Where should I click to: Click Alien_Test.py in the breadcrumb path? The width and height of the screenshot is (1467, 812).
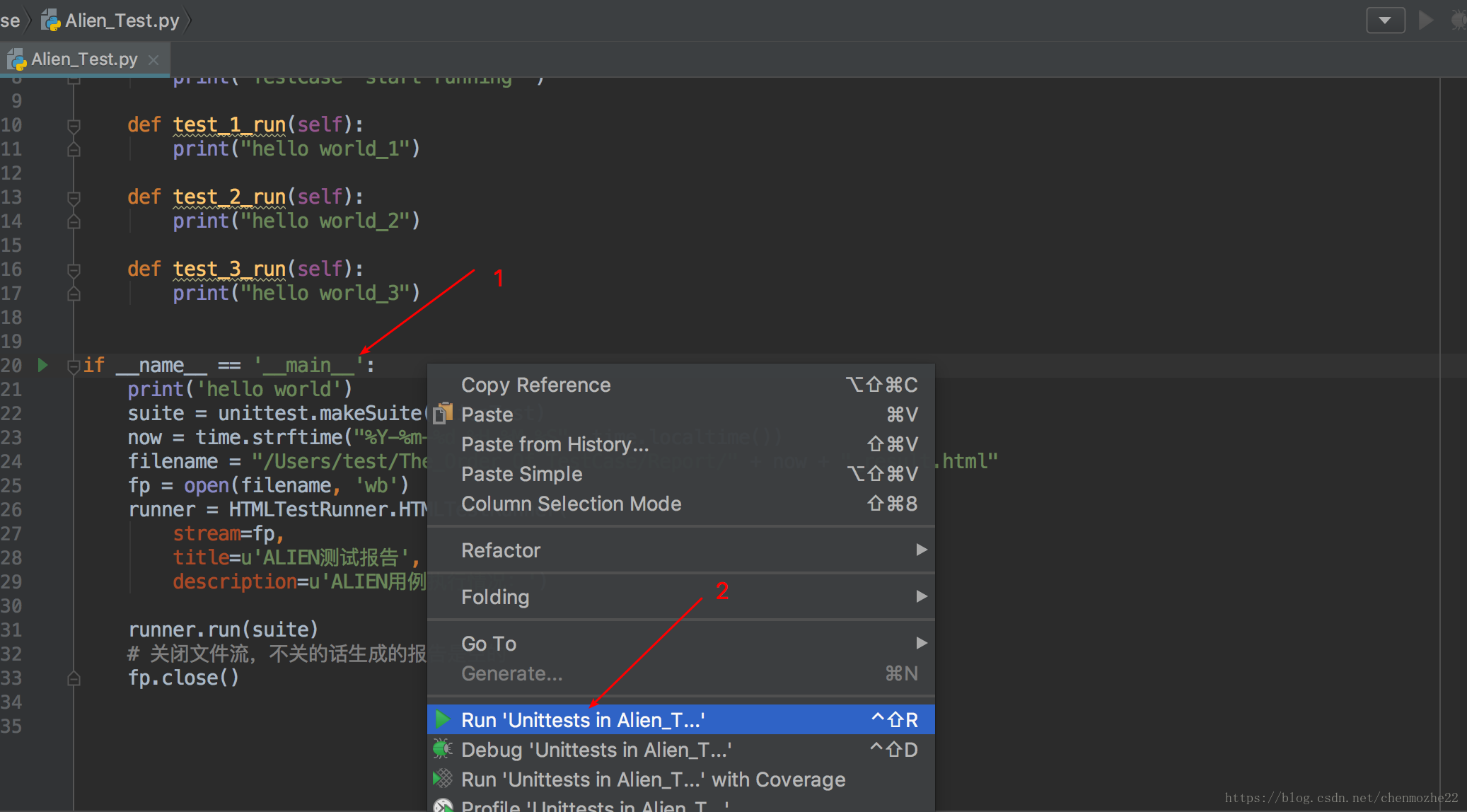click(x=122, y=21)
